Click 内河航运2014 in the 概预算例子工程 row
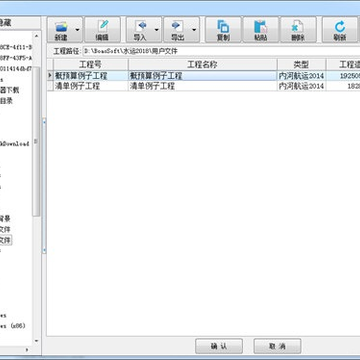 click(301, 76)
